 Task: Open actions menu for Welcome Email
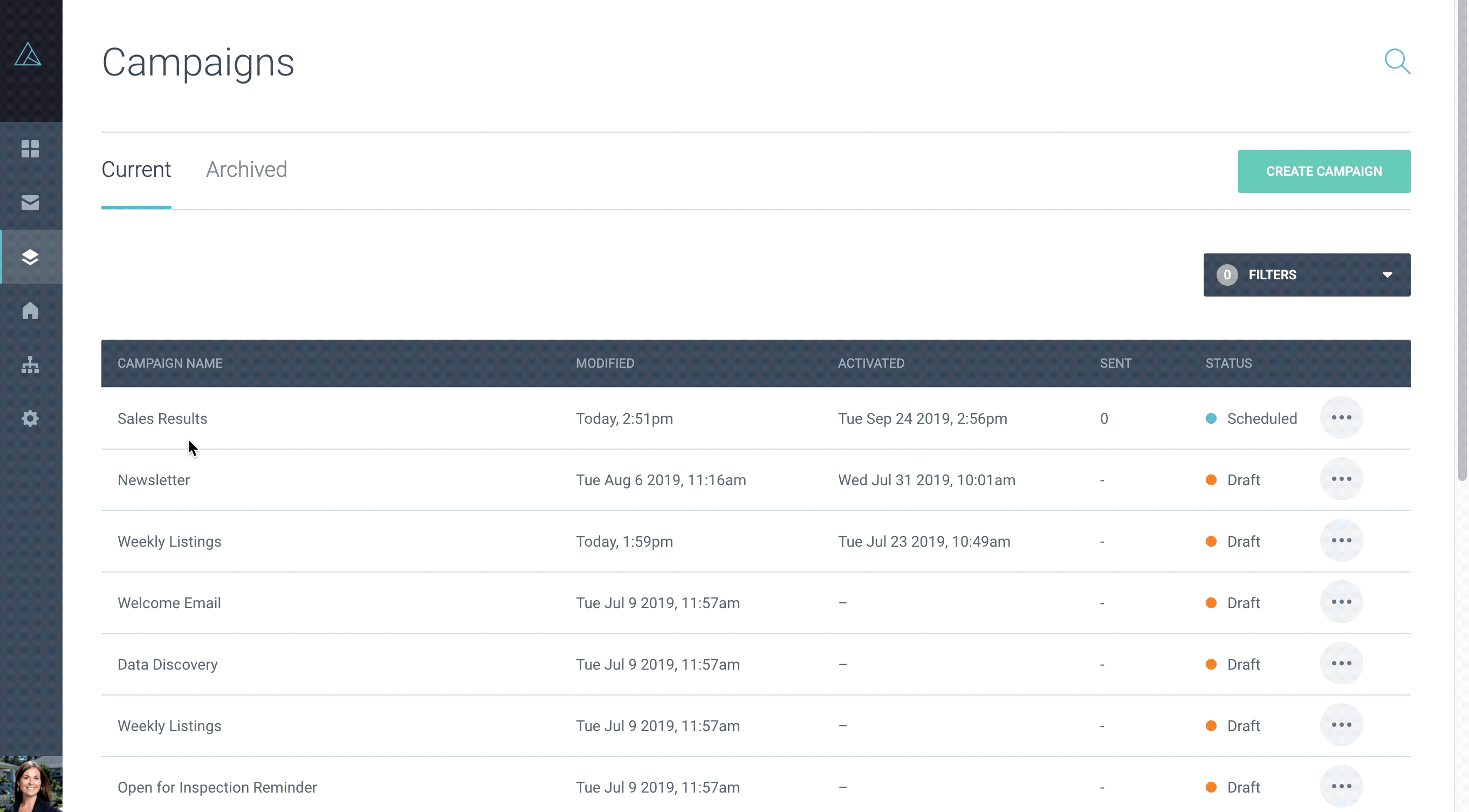[x=1341, y=602]
